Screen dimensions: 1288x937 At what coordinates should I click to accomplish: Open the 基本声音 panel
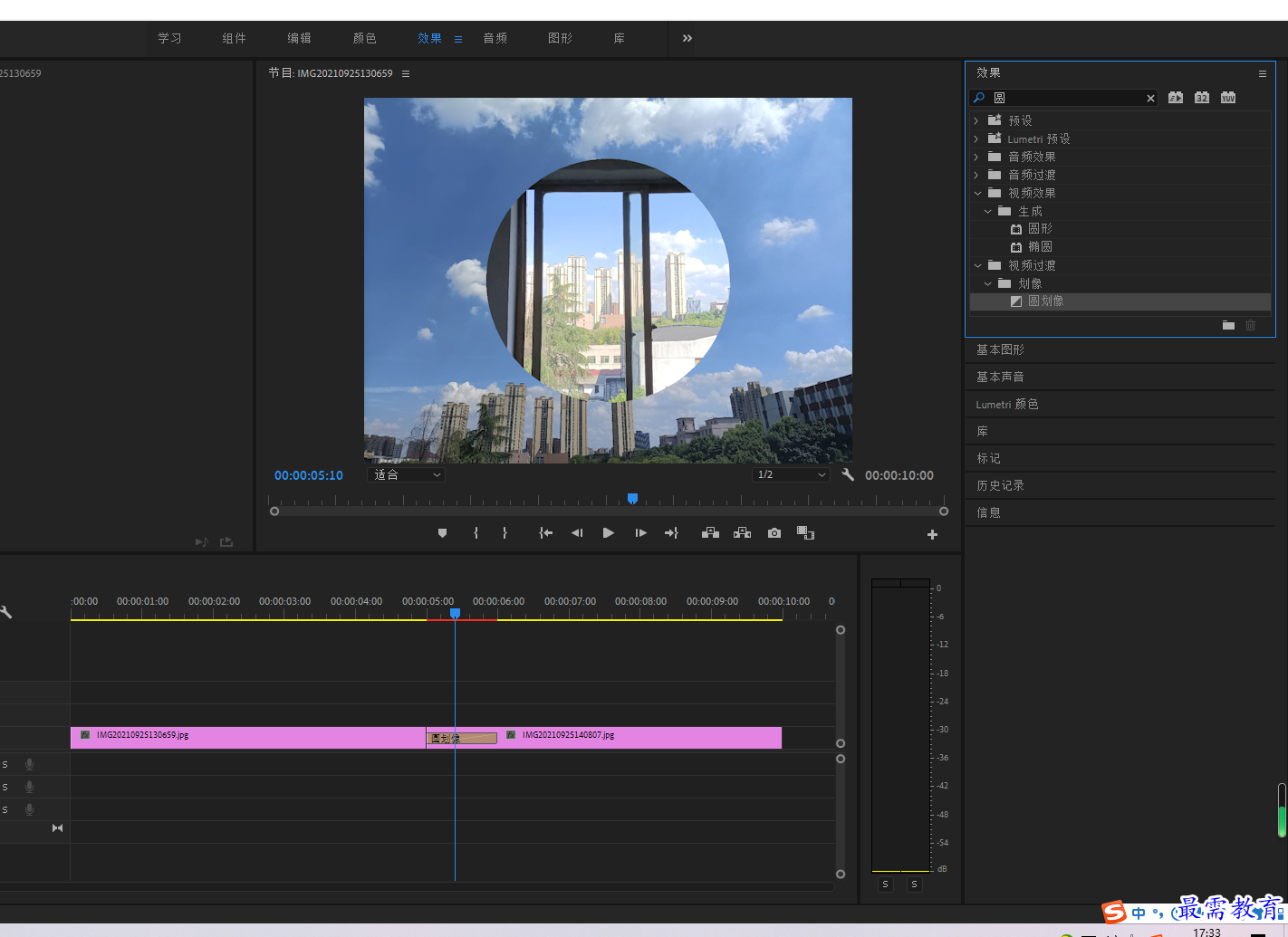pyautogui.click(x=1000, y=377)
